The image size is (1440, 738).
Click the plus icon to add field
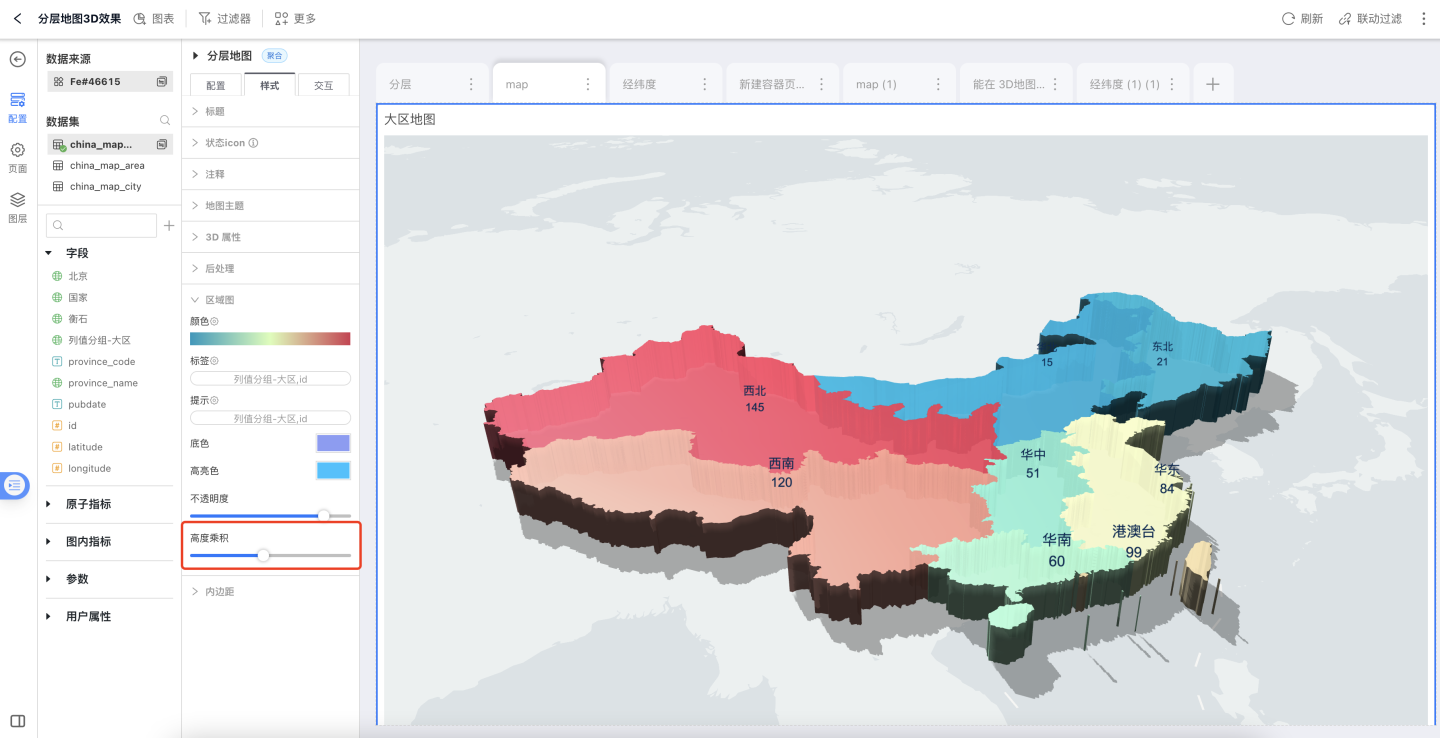[x=169, y=226]
